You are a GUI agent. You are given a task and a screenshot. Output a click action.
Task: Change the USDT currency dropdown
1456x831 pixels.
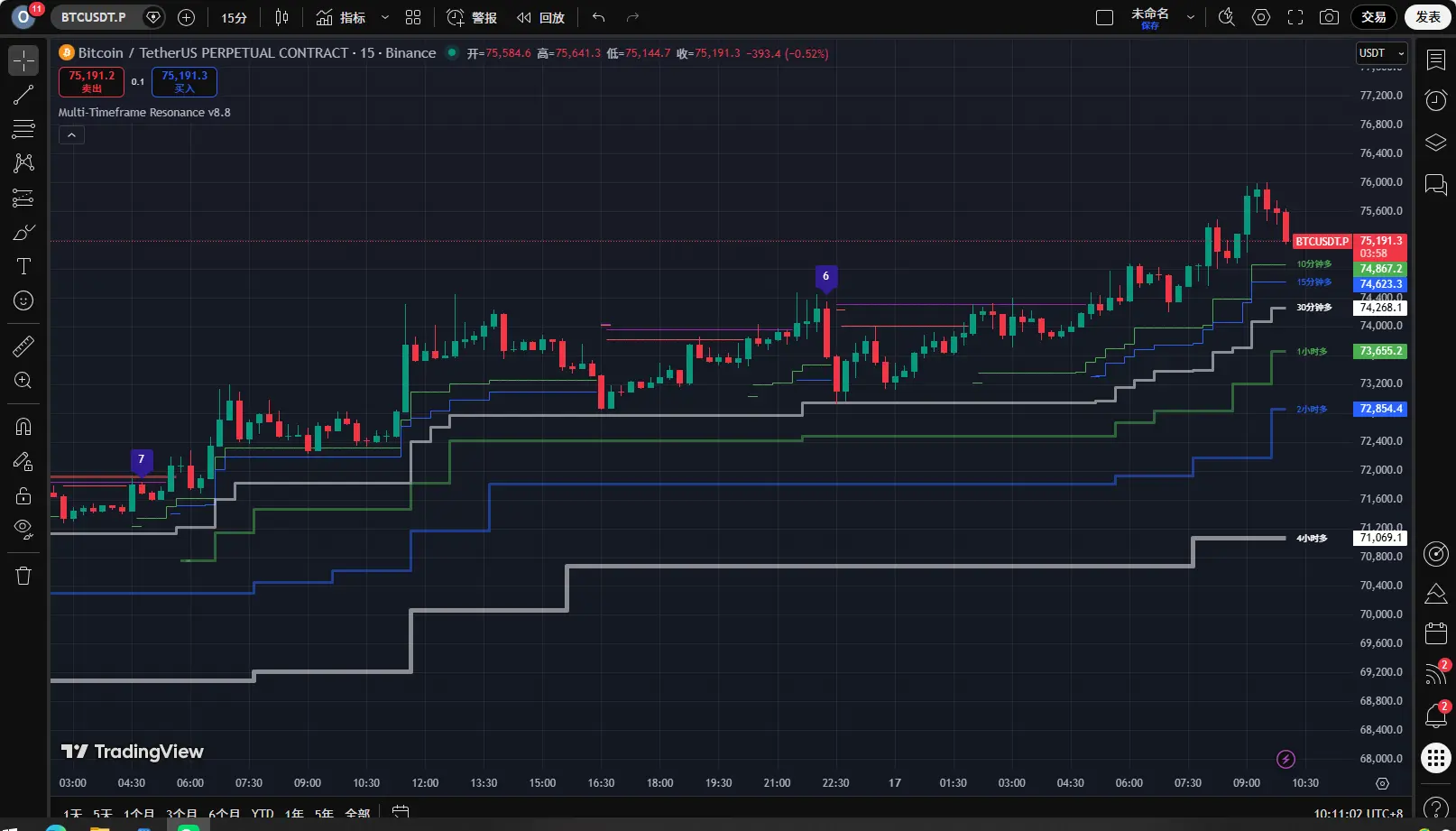(x=1381, y=53)
